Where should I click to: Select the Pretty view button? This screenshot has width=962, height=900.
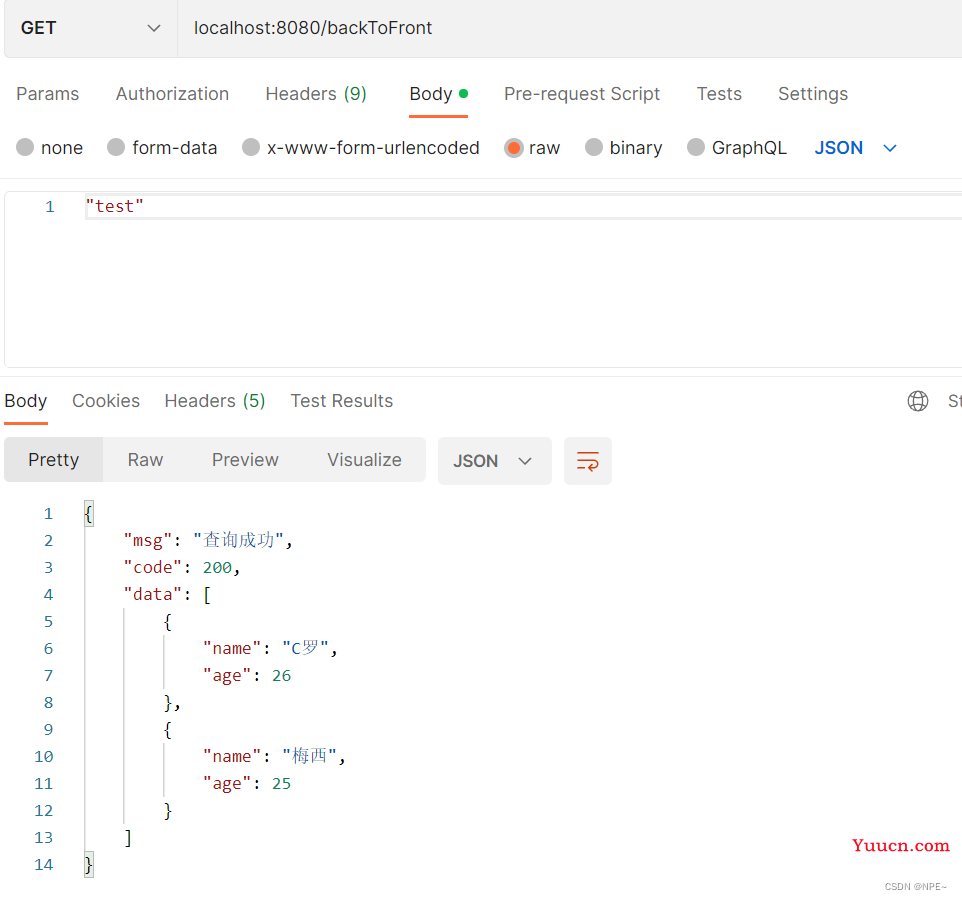[x=53, y=460]
